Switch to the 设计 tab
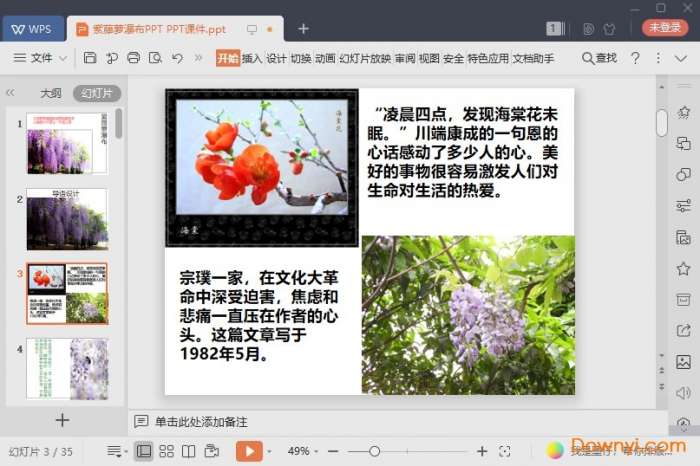The height and width of the screenshot is (466, 700). click(x=276, y=58)
